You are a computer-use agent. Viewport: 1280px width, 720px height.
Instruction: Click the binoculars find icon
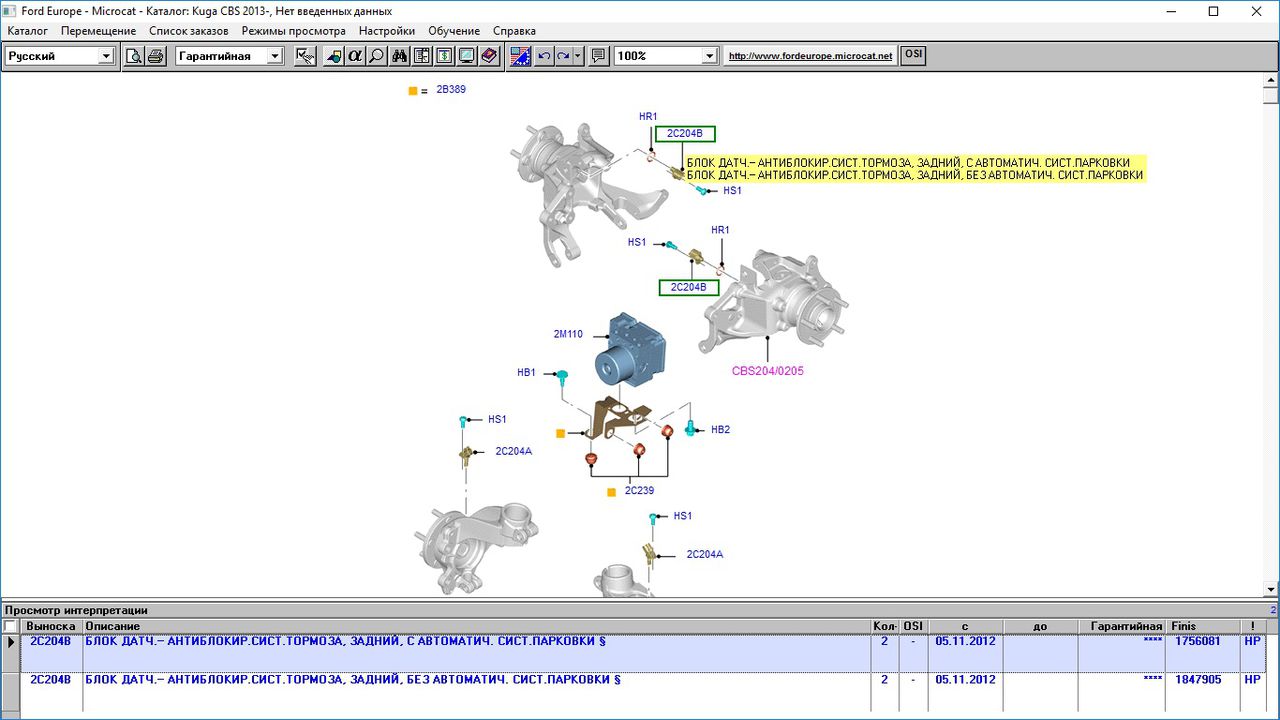click(400, 56)
